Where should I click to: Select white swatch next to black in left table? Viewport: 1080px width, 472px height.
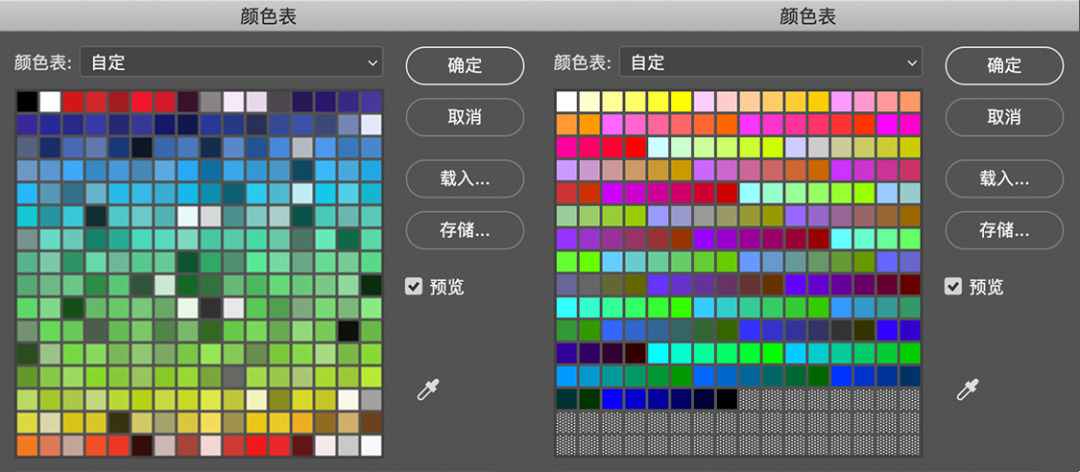point(50,101)
